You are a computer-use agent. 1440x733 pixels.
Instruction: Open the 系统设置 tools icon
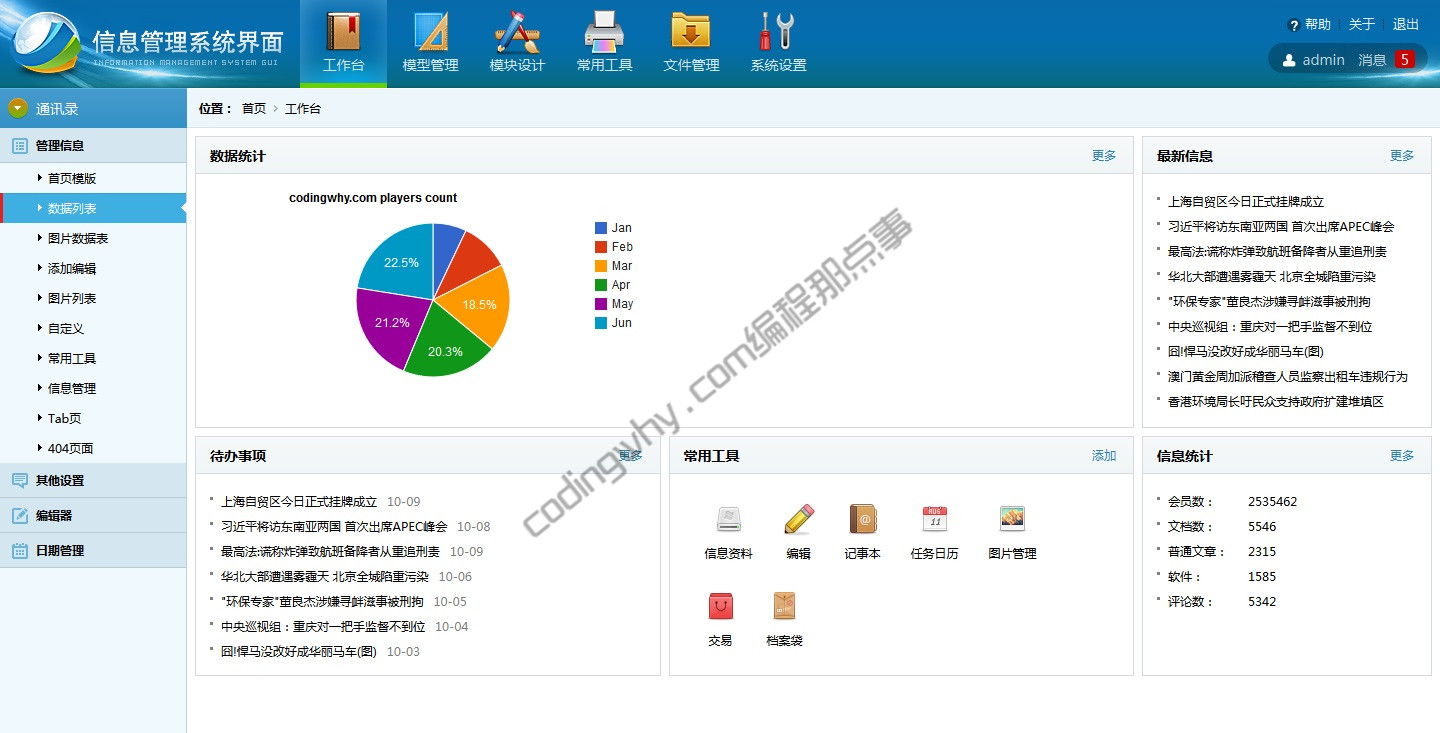point(778,33)
